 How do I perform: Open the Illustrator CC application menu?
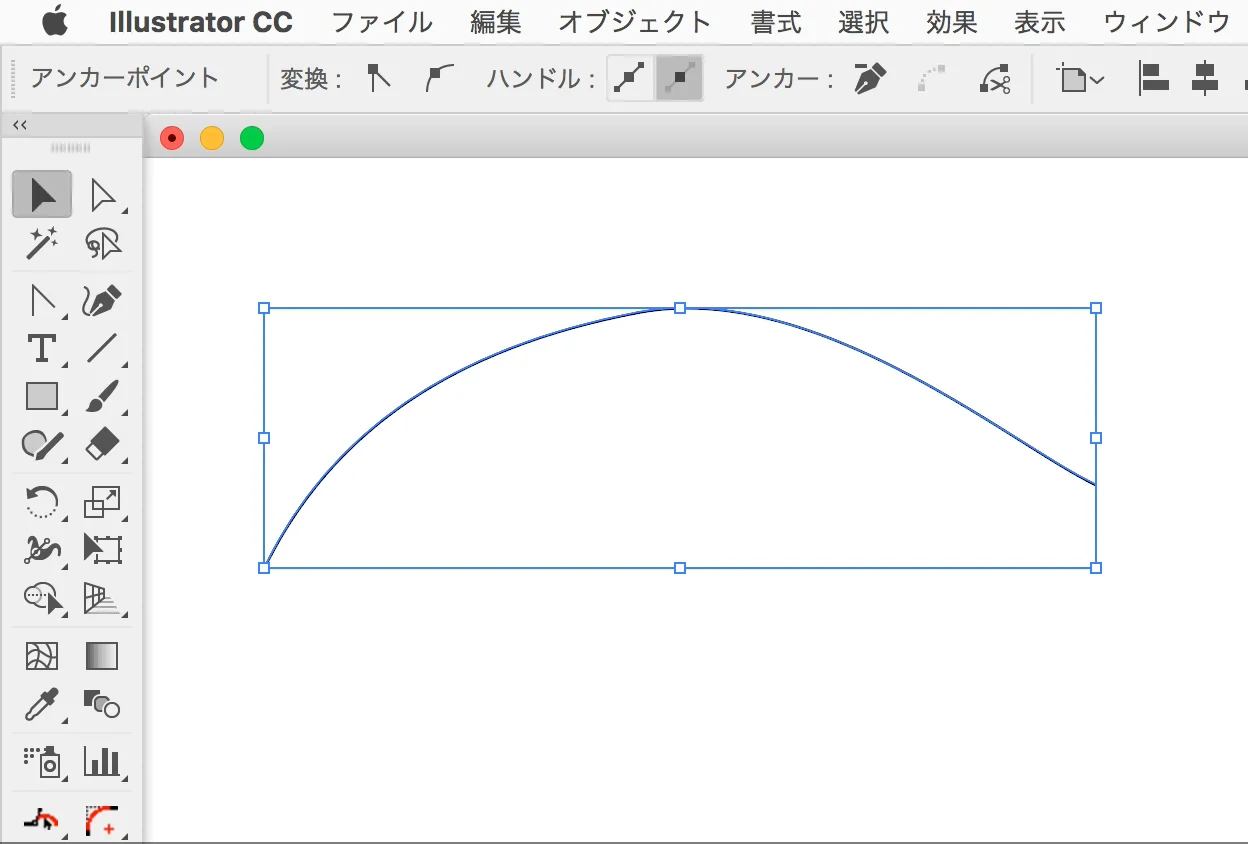(201, 22)
